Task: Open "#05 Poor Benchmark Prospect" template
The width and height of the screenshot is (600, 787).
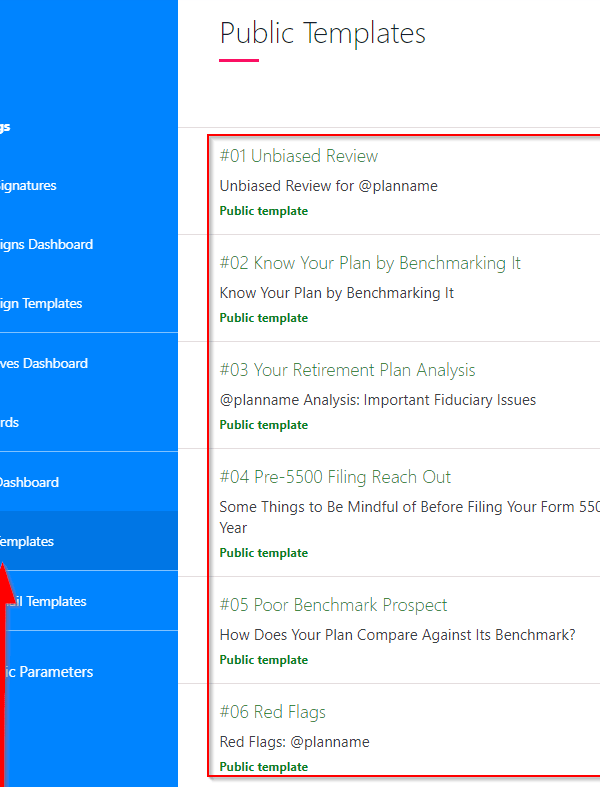Action: pyautogui.click(x=333, y=605)
